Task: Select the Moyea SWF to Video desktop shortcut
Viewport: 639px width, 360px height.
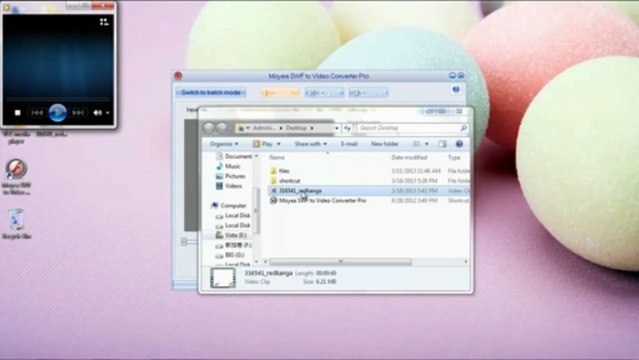Action: [16, 177]
